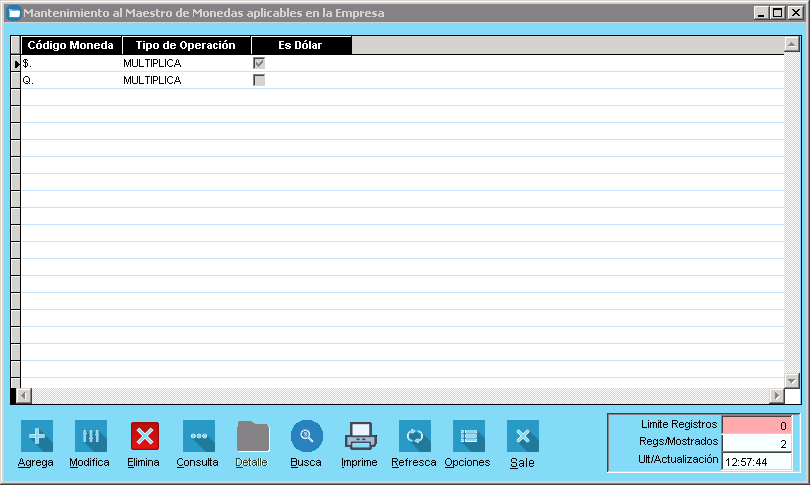Click the Es Dólar column header
This screenshot has height=485, width=810.
tap(300, 45)
